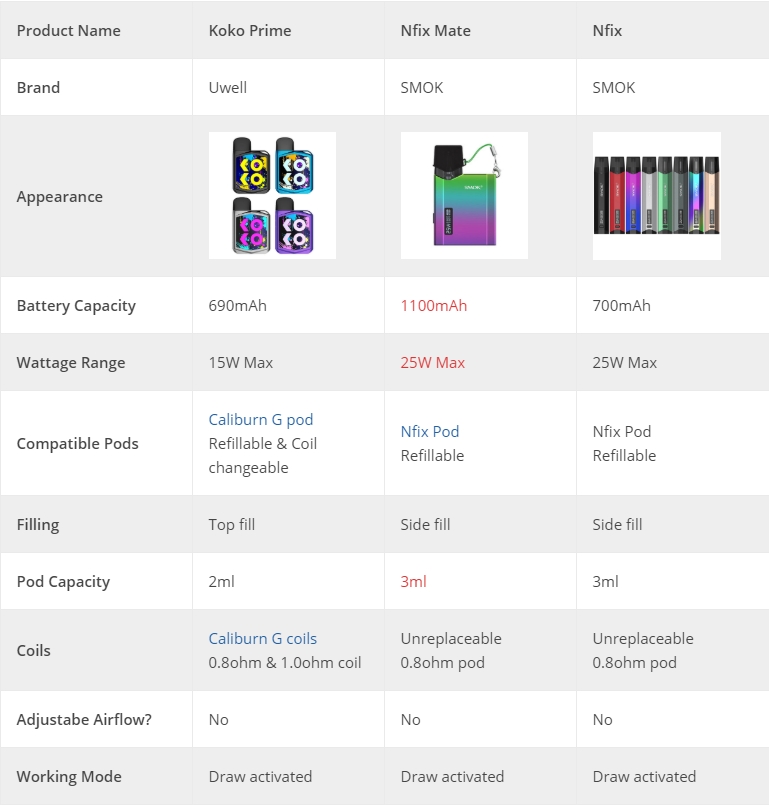
Task: Click the Nfix color lineup image
Action: 657,196
